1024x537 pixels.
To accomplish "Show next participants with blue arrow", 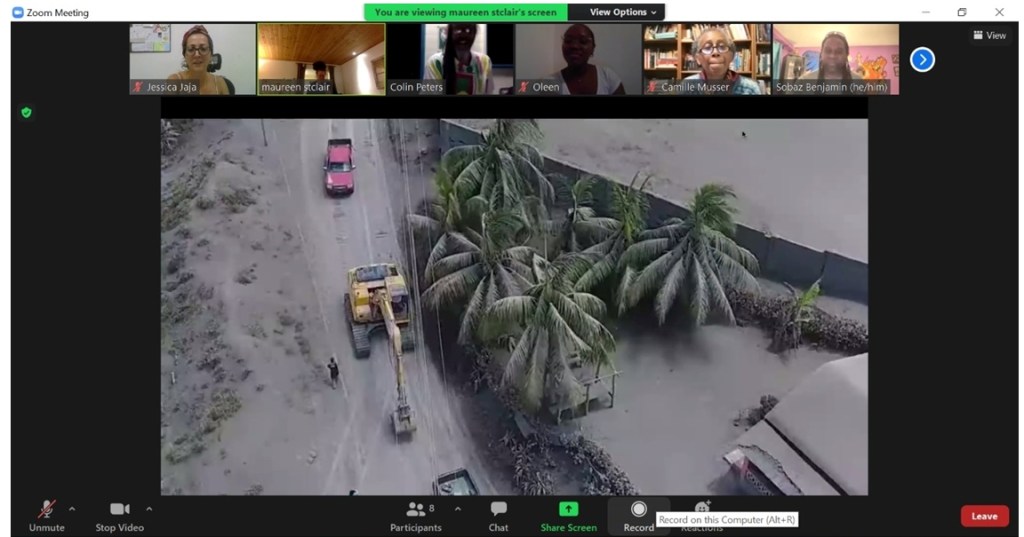I will (922, 60).
